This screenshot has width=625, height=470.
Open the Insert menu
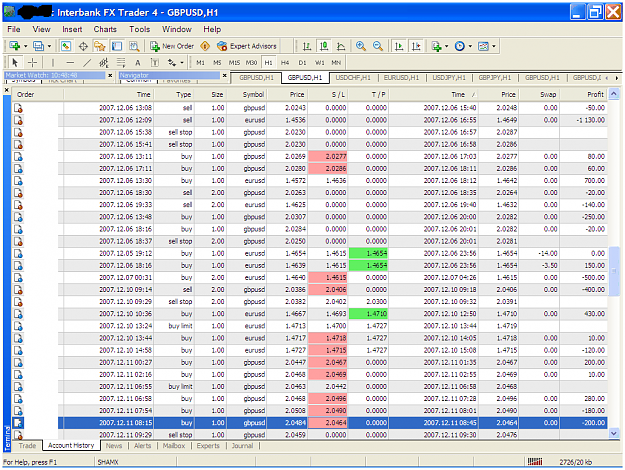click(x=72, y=29)
